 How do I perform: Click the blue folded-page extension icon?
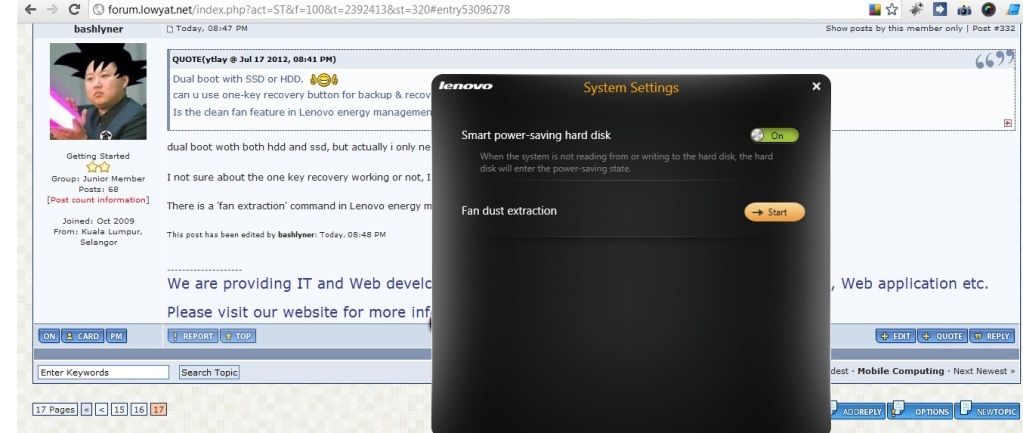1015,9
